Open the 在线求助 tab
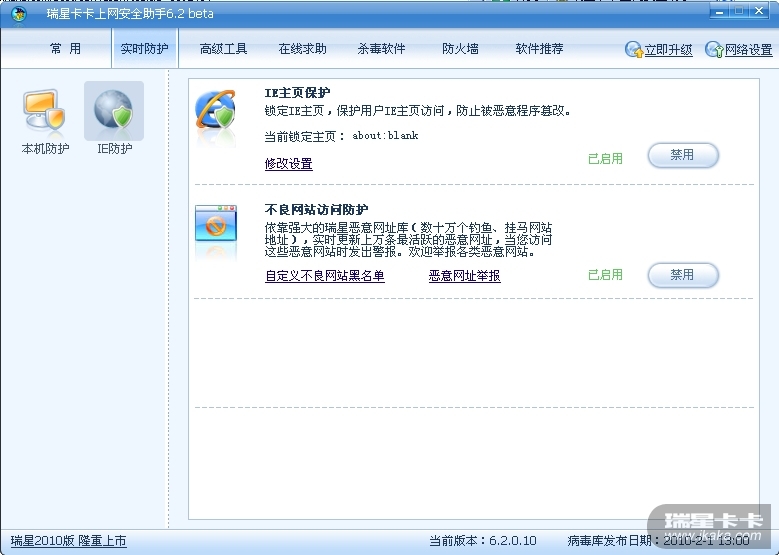779x555 pixels. (x=303, y=49)
